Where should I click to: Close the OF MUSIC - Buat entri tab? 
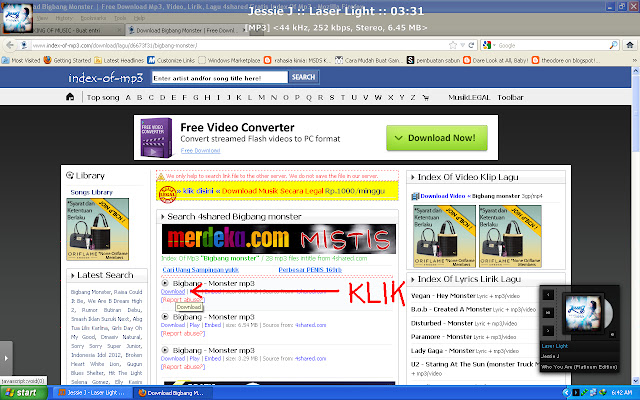point(119,30)
